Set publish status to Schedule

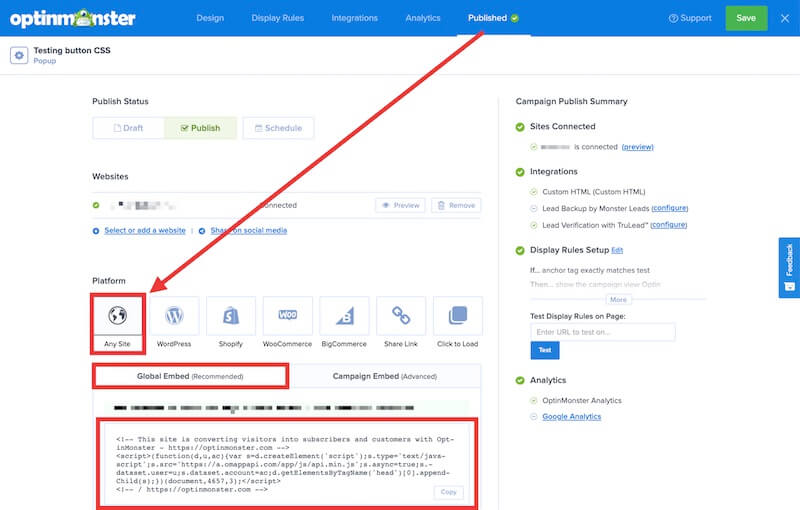[279, 128]
